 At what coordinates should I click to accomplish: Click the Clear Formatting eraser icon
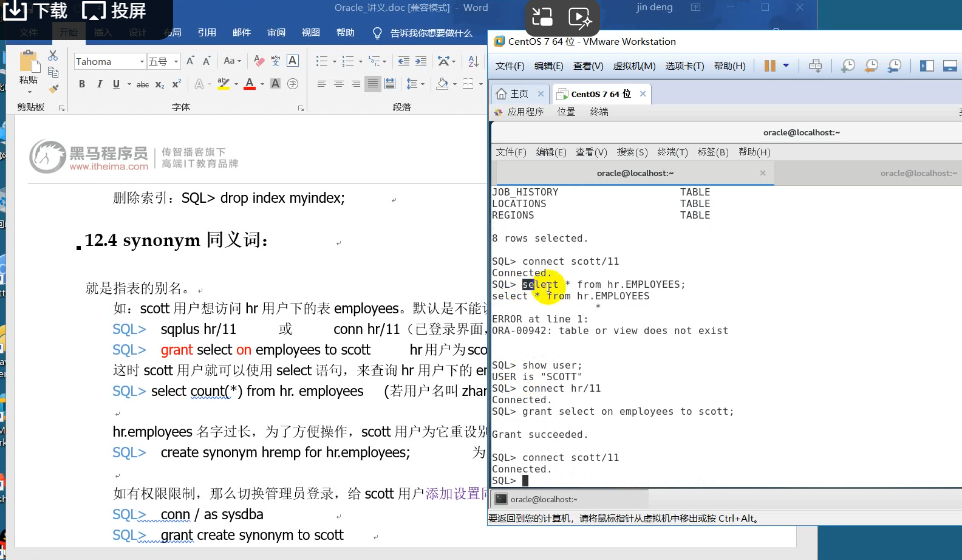259,61
